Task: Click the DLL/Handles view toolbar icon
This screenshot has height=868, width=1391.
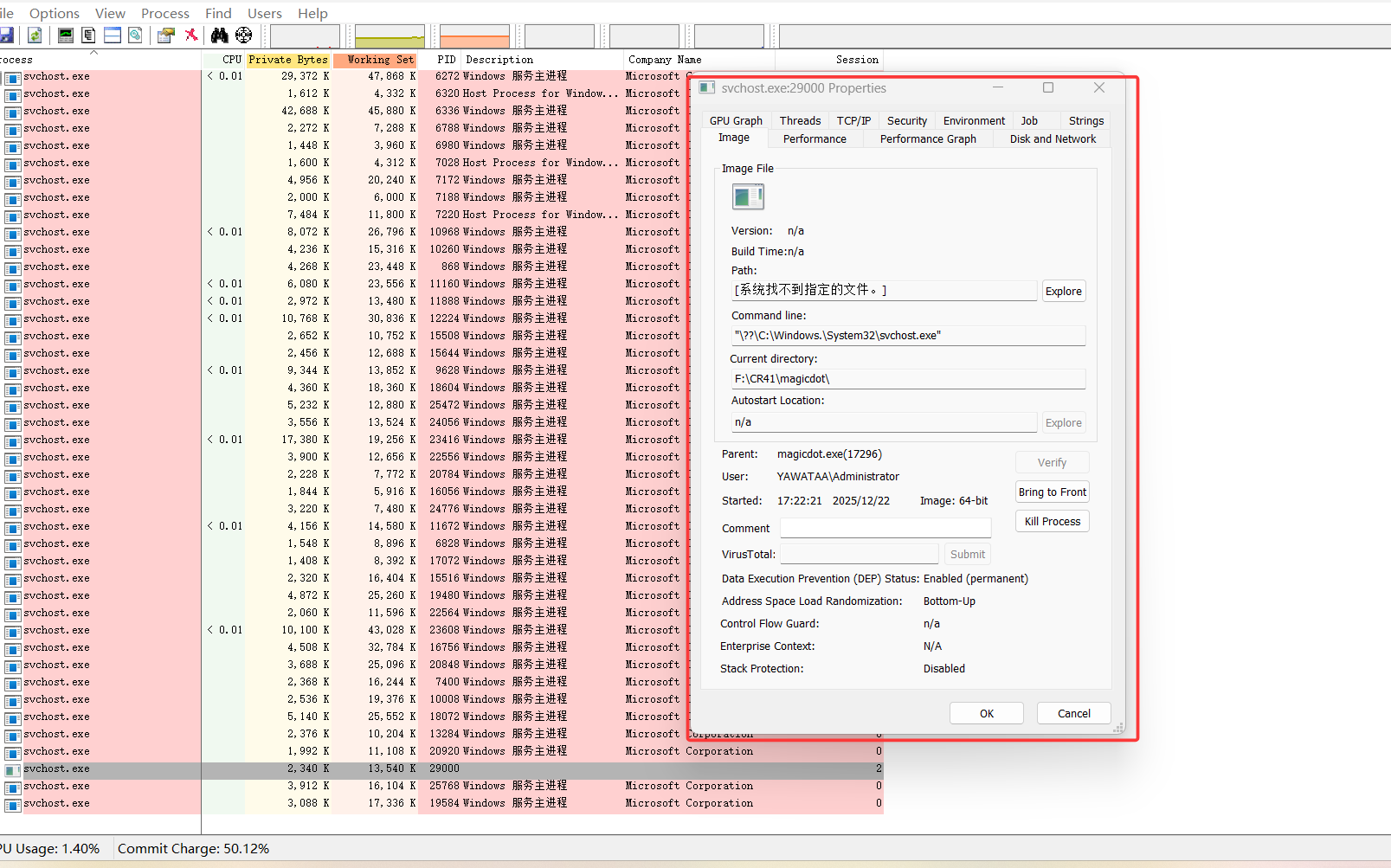Action: click(x=135, y=35)
